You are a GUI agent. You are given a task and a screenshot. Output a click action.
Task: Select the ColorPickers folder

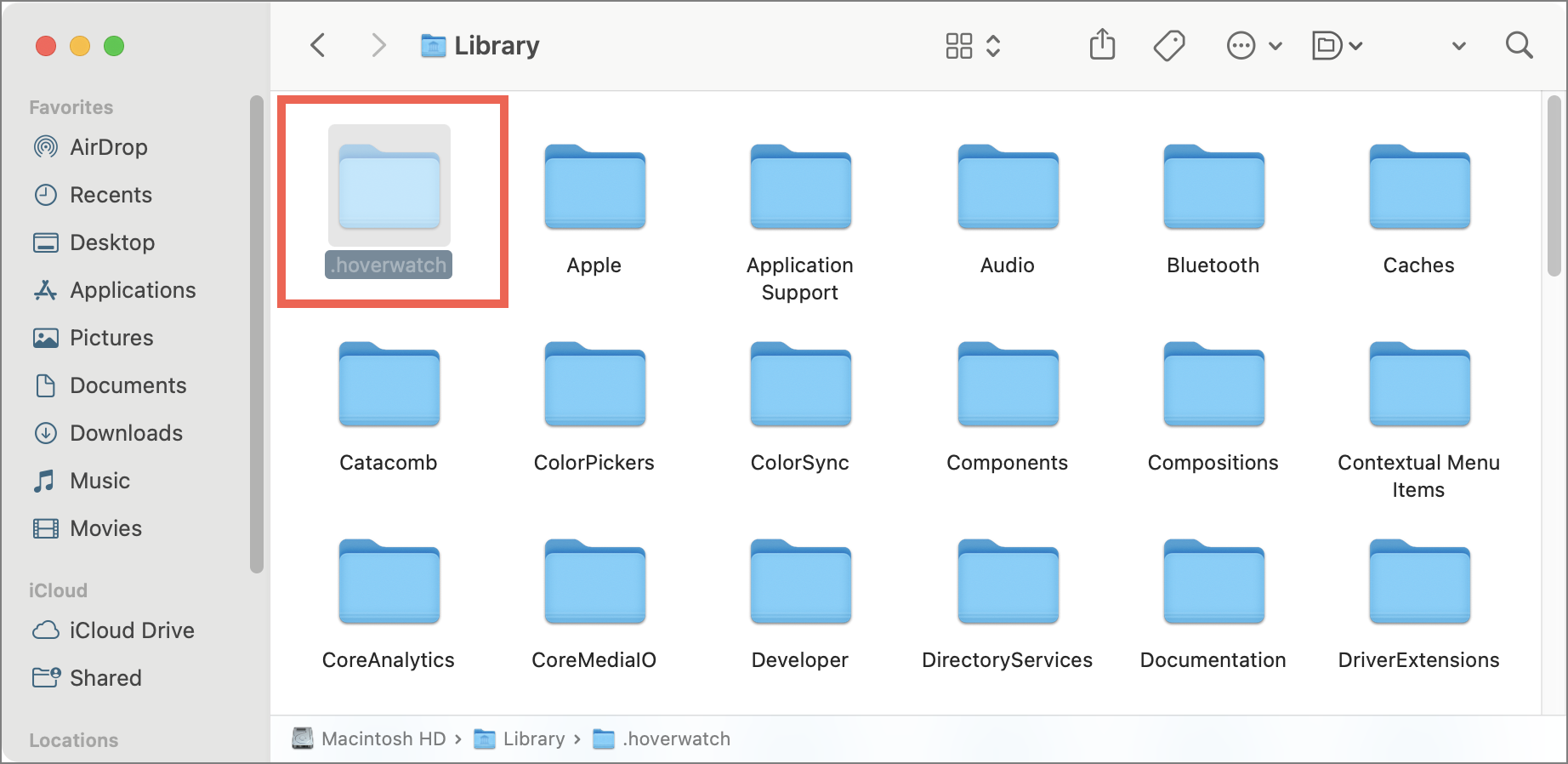click(594, 407)
